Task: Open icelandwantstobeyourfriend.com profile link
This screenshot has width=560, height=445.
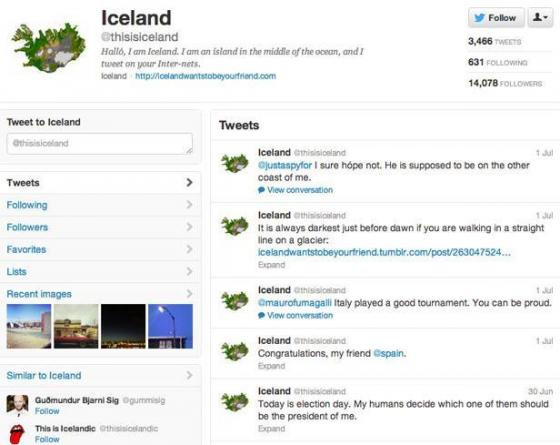Action: coord(205,76)
